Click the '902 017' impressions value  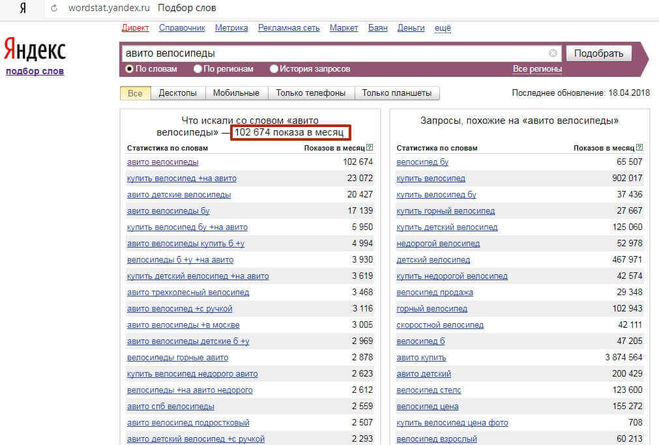(x=627, y=179)
